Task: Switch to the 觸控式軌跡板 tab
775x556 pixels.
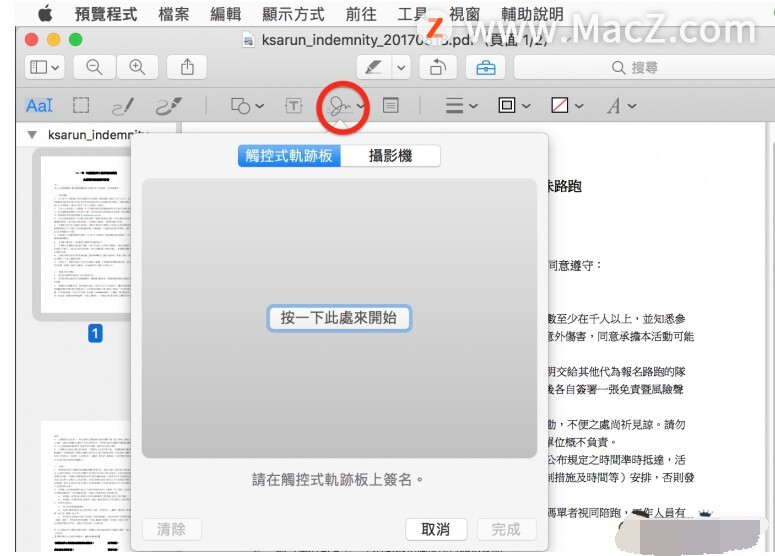Action: (x=289, y=156)
